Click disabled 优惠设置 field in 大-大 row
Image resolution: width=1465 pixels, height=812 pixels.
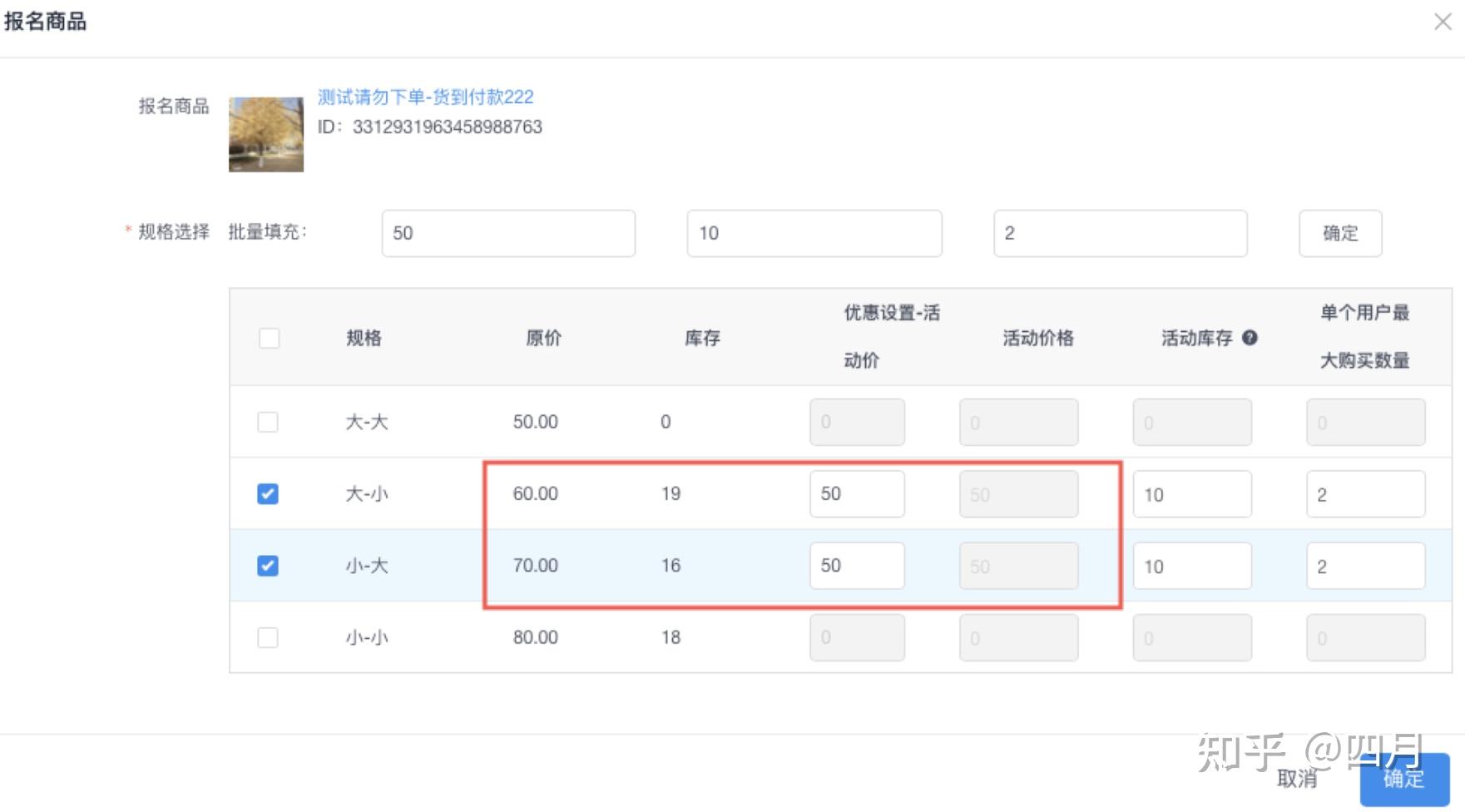click(x=857, y=422)
